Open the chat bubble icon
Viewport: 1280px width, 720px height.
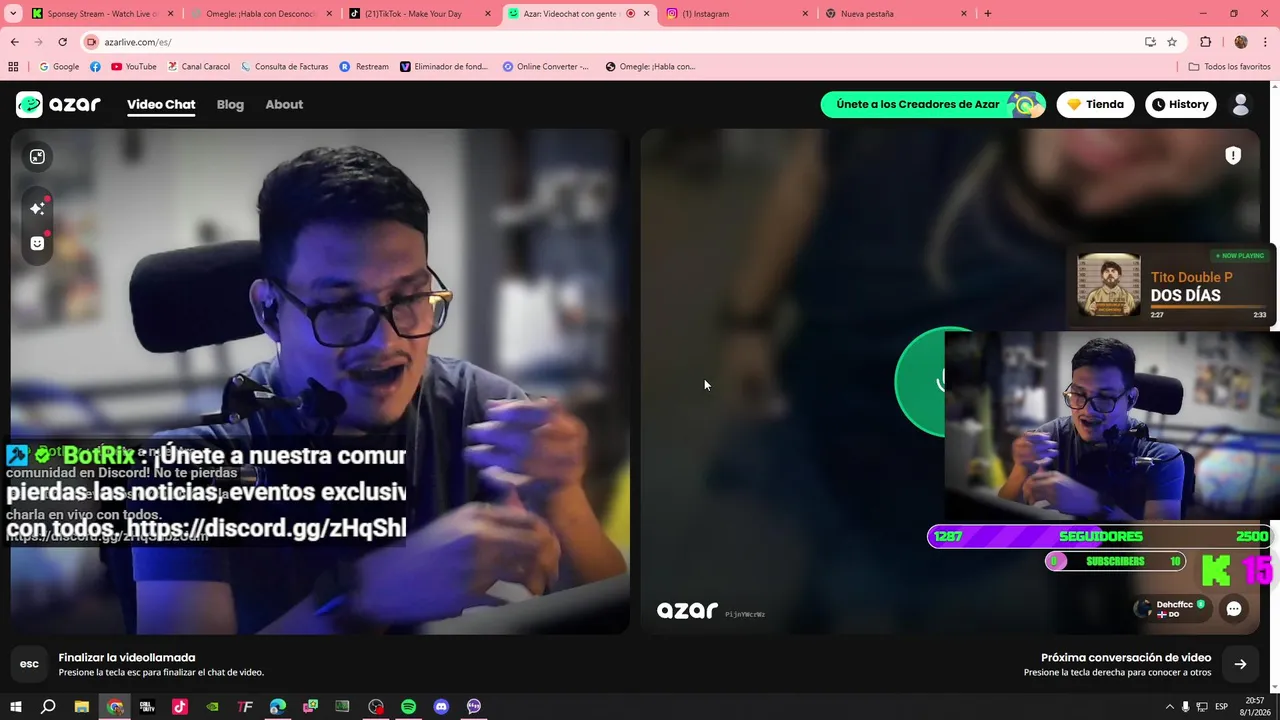(1234, 609)
